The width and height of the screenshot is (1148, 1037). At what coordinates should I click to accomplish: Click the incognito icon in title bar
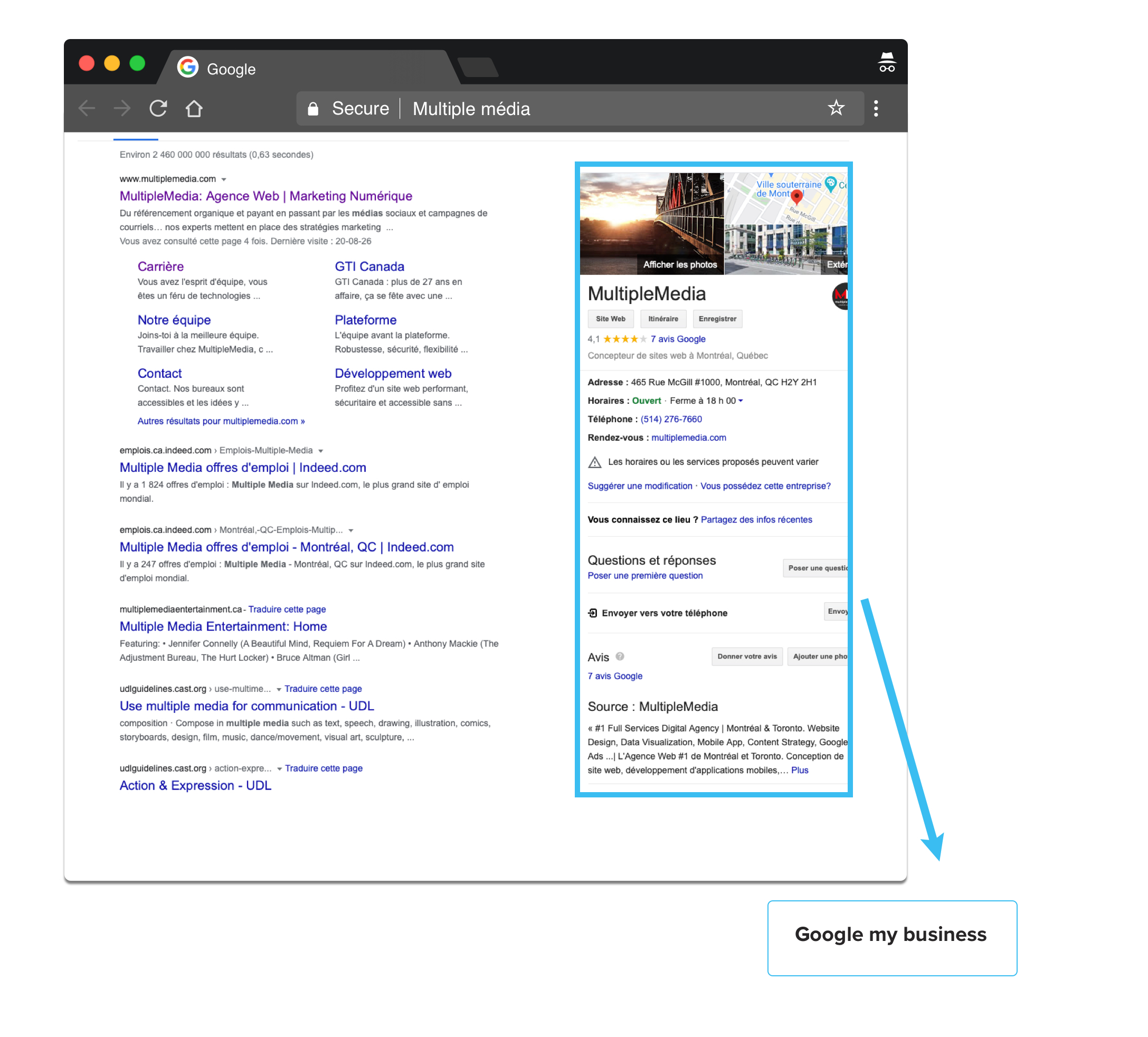(887, 62)
